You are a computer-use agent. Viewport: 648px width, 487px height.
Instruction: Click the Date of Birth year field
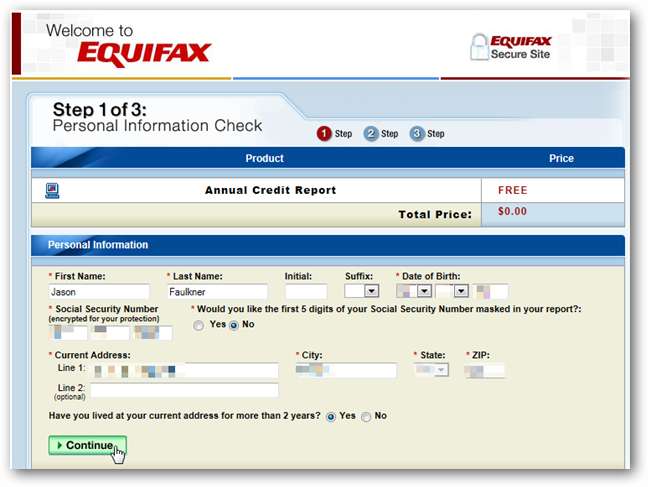[x=491, y=291]
